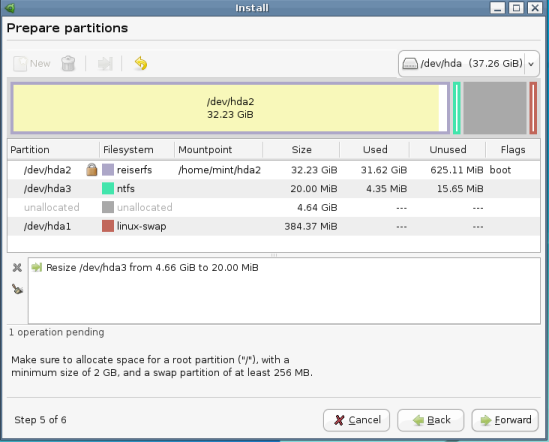Click the lock icon on /dev/hda2
Image resolution: width=549 pixels, height=442 pixels.
point(92,170)
